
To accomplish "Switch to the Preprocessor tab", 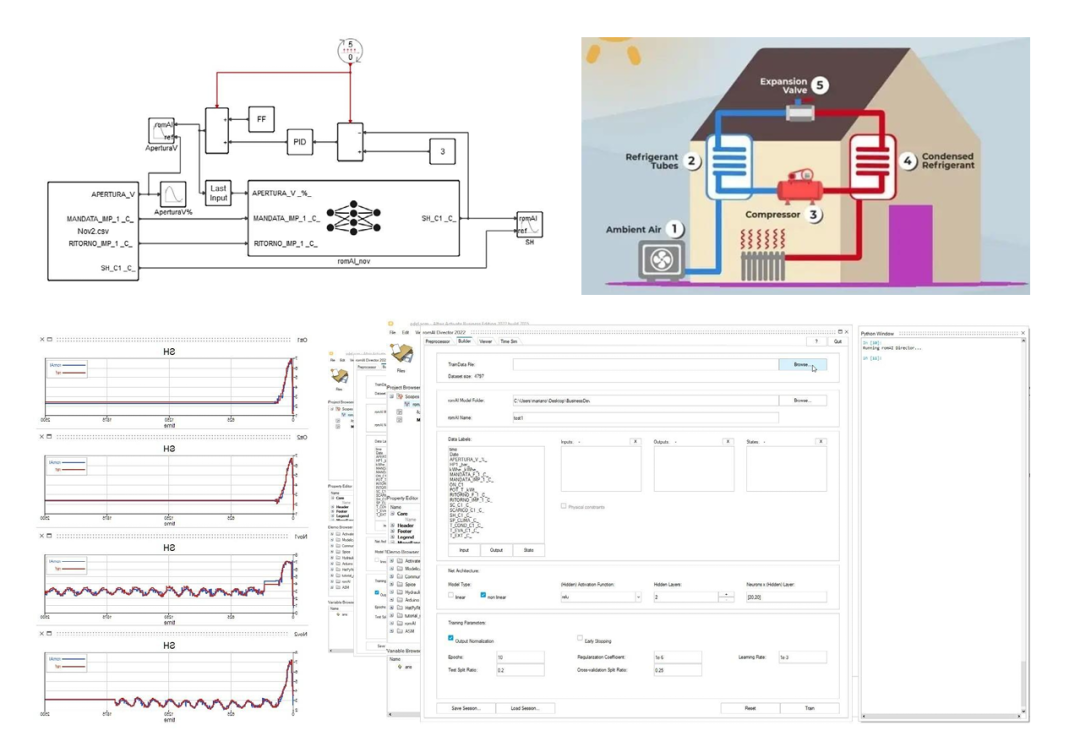I will tap(437, 341).
